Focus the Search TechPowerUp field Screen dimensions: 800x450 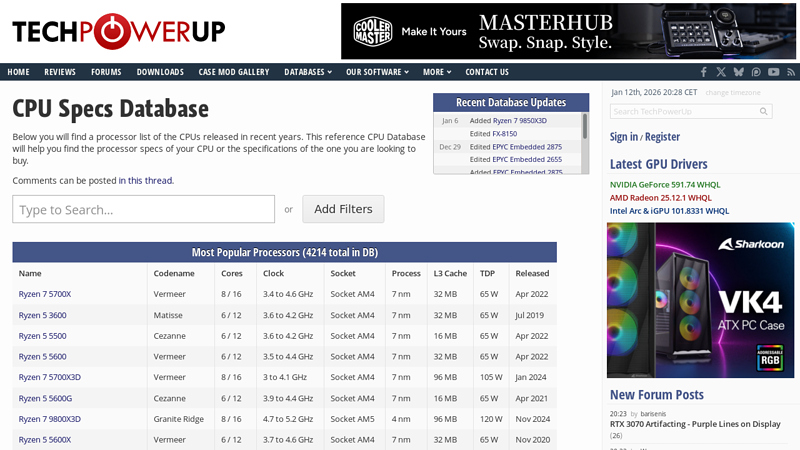pos(691,111)
